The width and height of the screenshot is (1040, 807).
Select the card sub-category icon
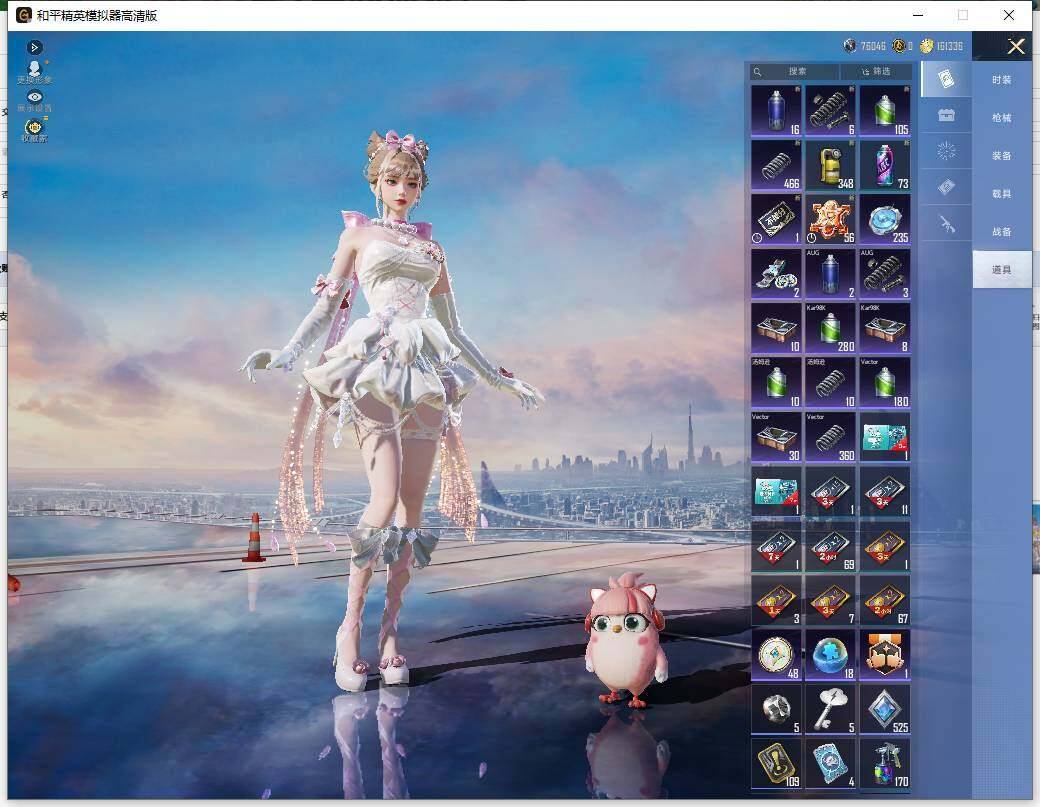(x=946, y=79)
